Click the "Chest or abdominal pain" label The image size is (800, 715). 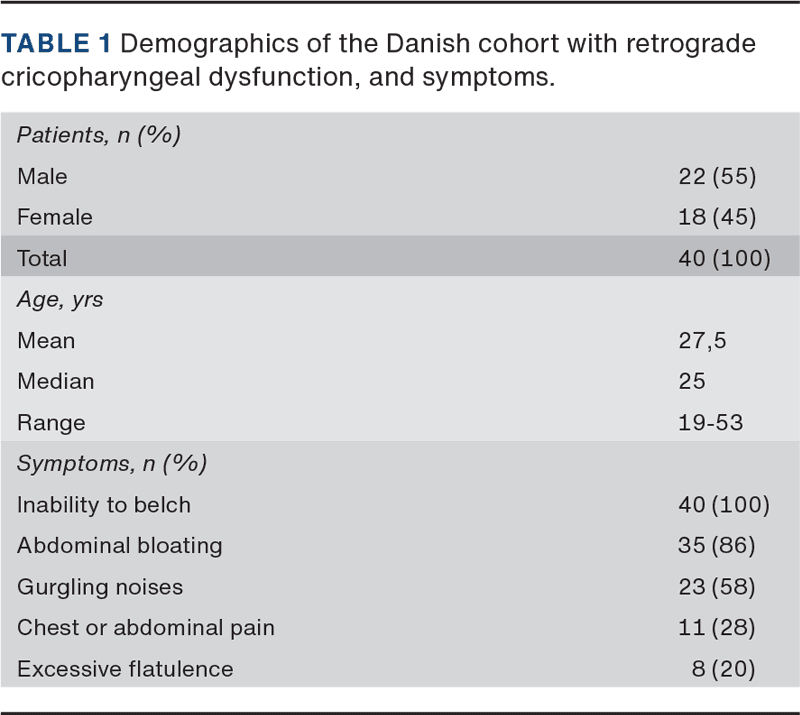coord(145,628)
